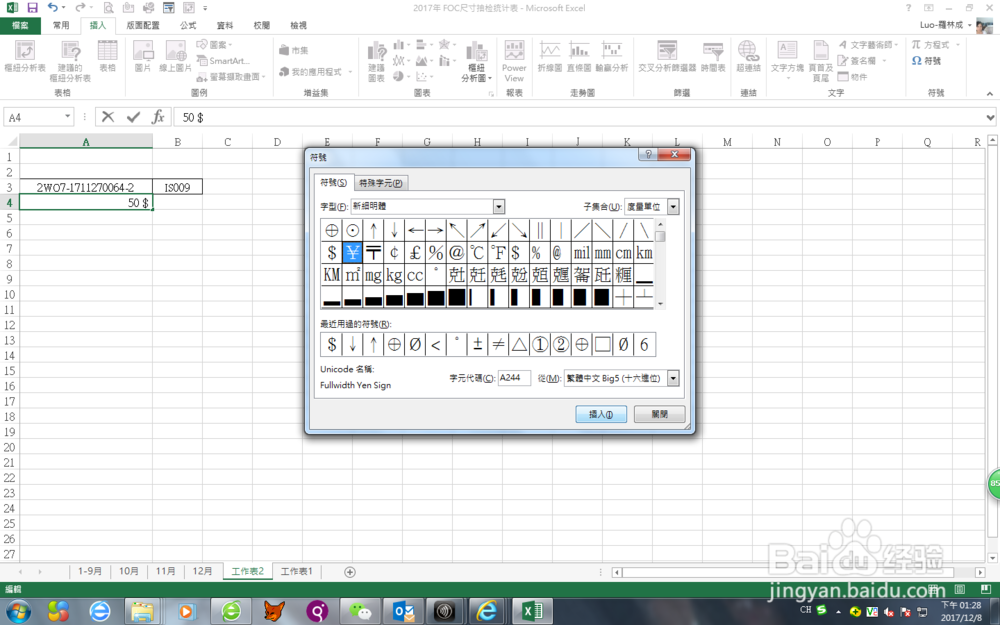
Task: Open the π 方程式 equation dropdown
Action: coord(958,45)
